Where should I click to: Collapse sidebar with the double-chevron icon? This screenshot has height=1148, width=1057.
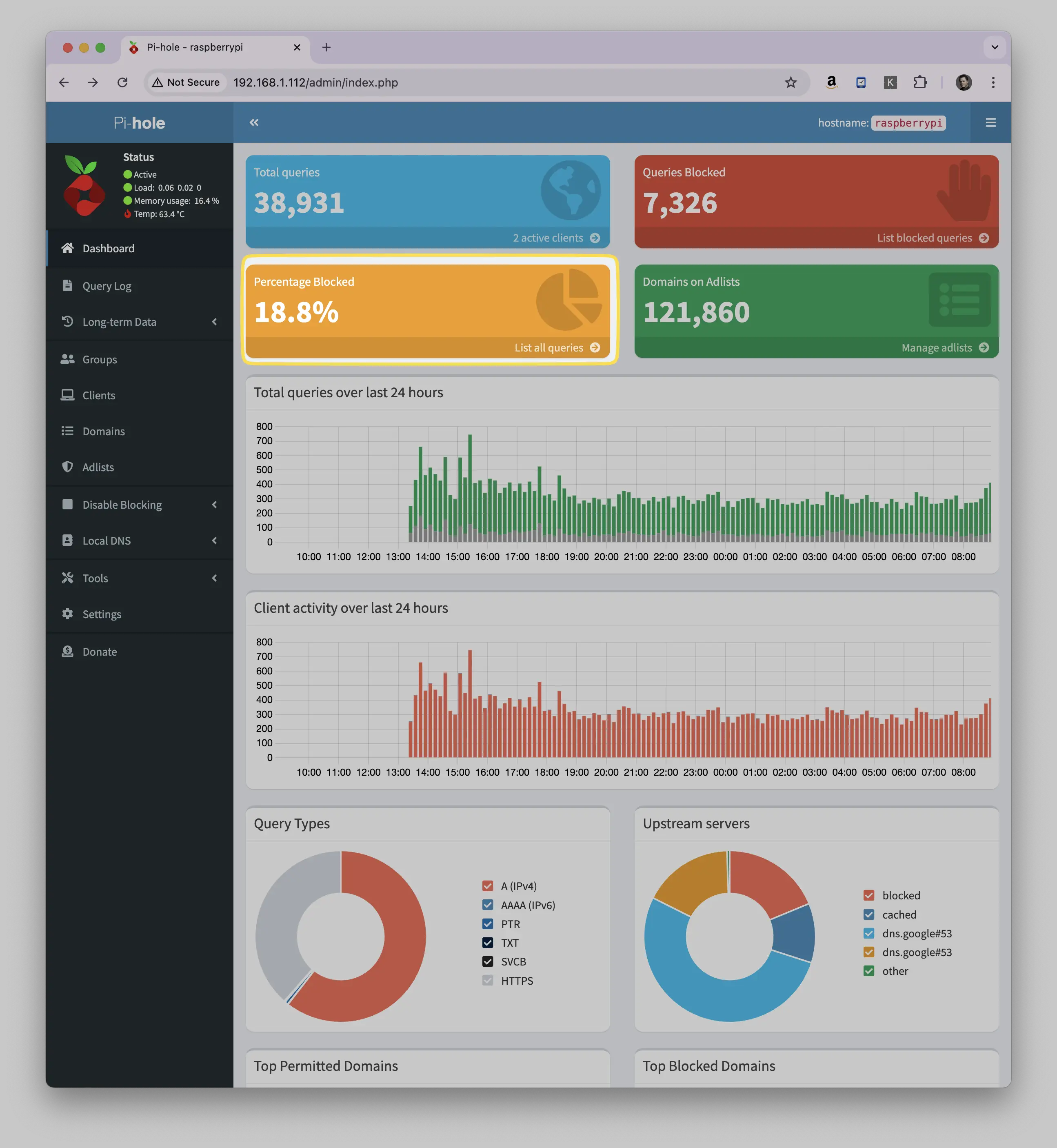(254, 122)
